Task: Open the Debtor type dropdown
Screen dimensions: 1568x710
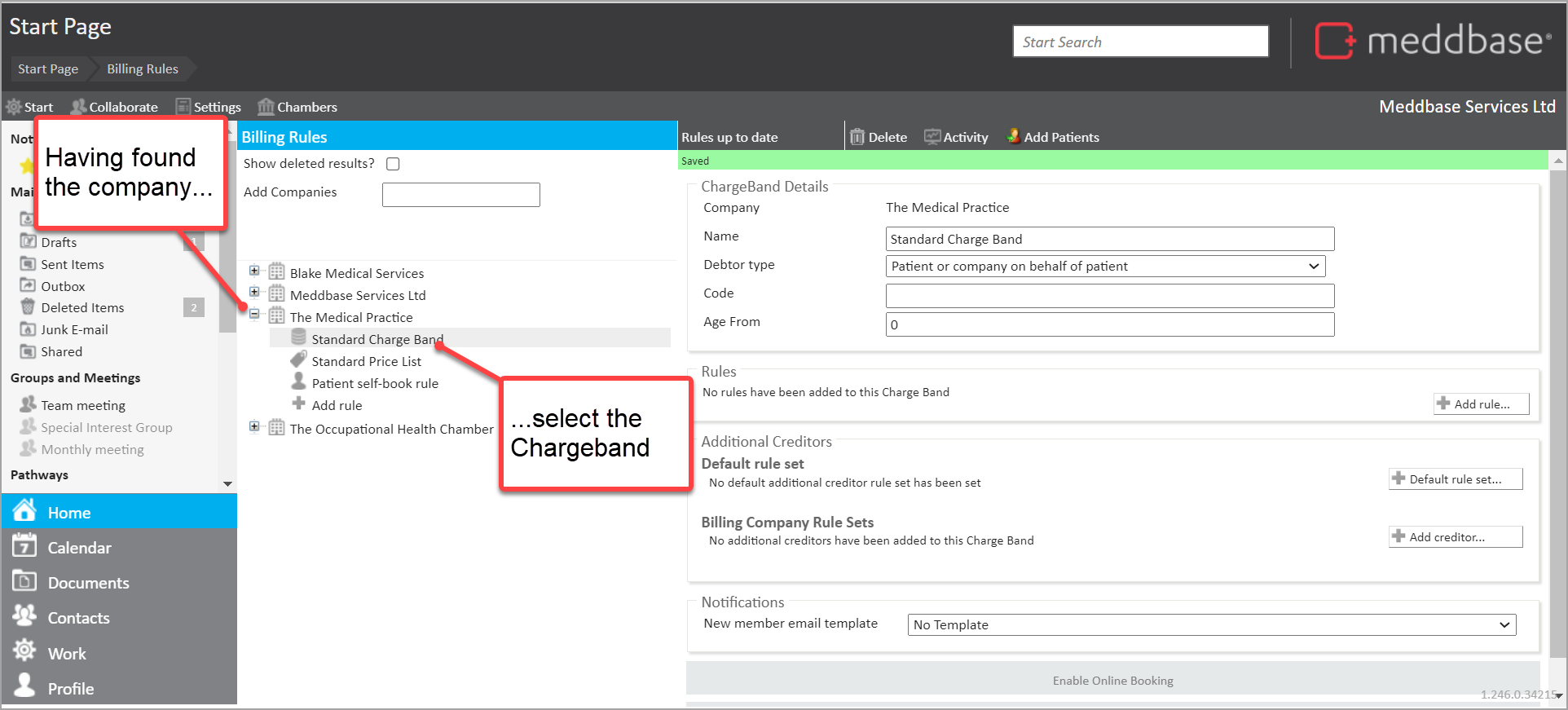Action: [x=1104, y=267]
